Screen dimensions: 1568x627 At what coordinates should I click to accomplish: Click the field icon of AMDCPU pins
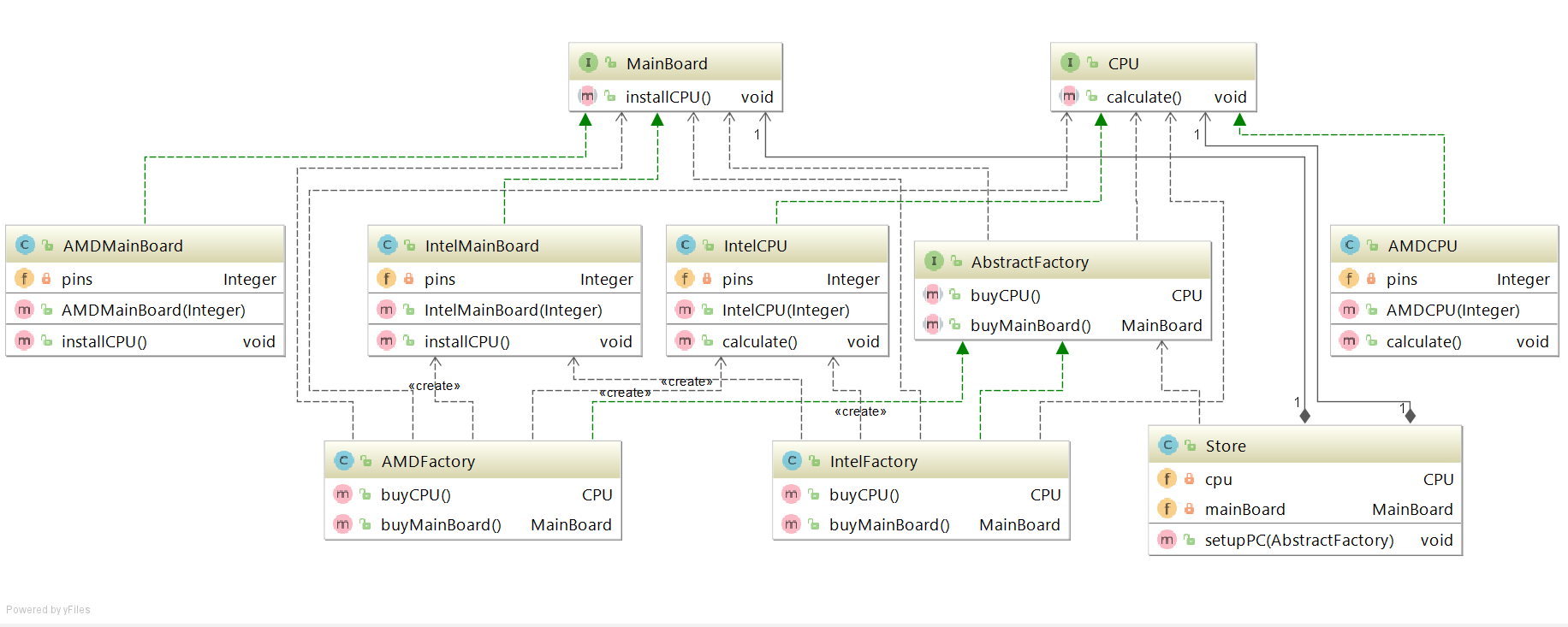(1349, 279)
